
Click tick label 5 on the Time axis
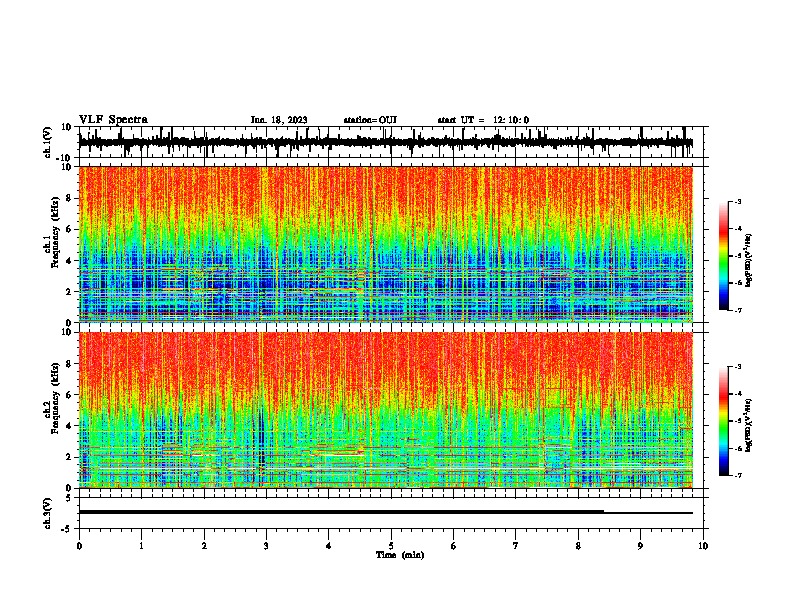click(x=391, y=546)
